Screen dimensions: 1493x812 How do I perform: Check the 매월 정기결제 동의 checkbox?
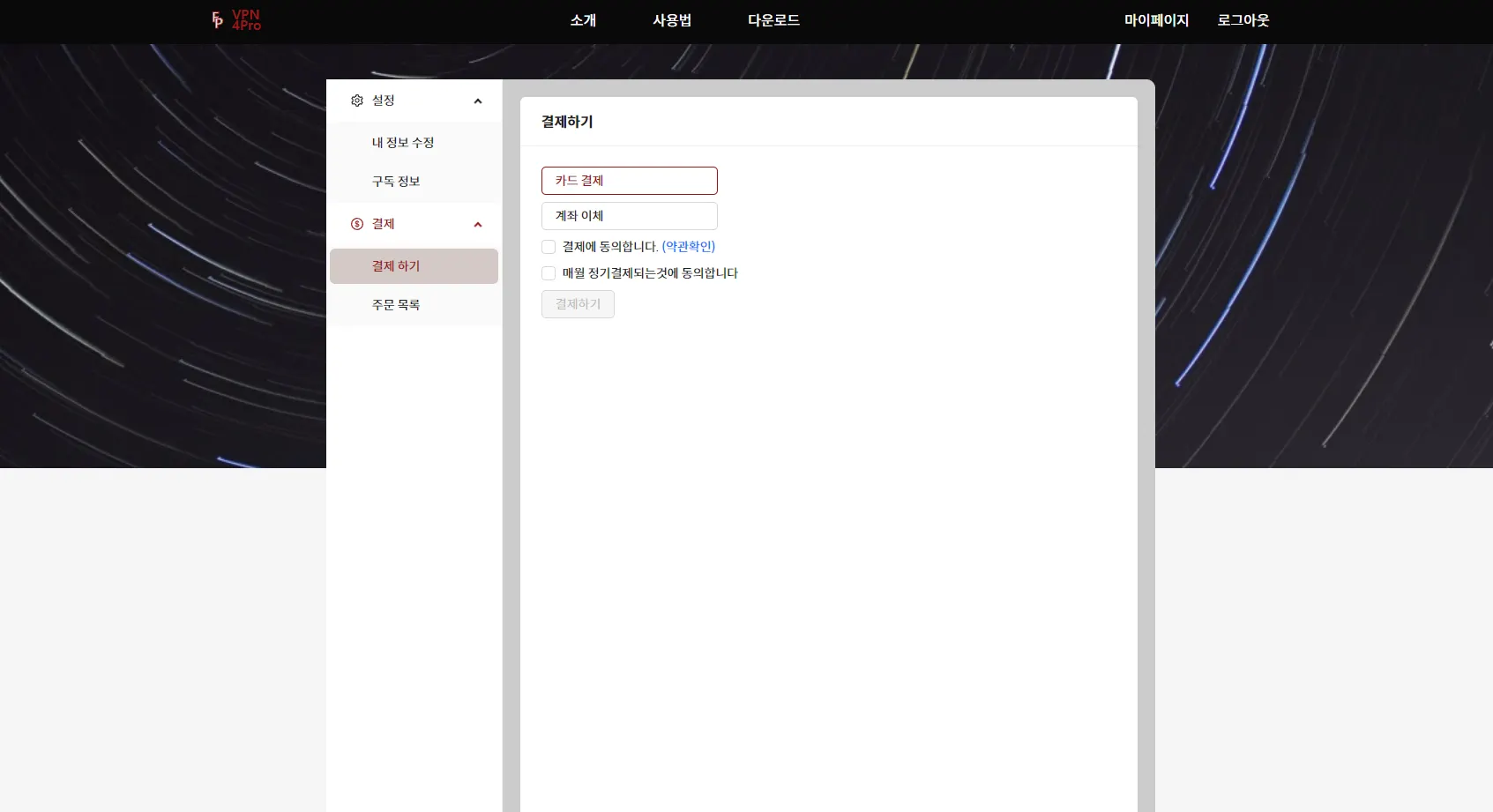coord(549,273)
